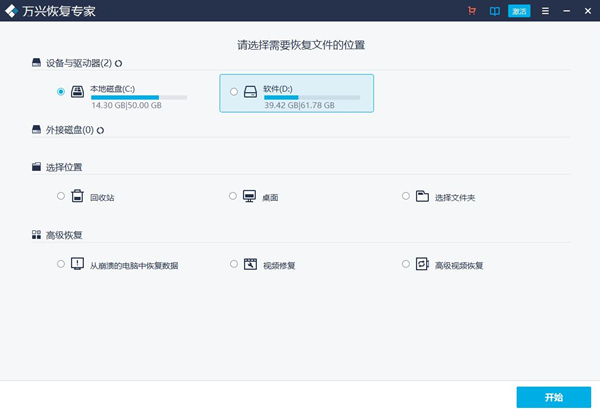
Task: Open the user guide book icon
Action: coord(494,11)
